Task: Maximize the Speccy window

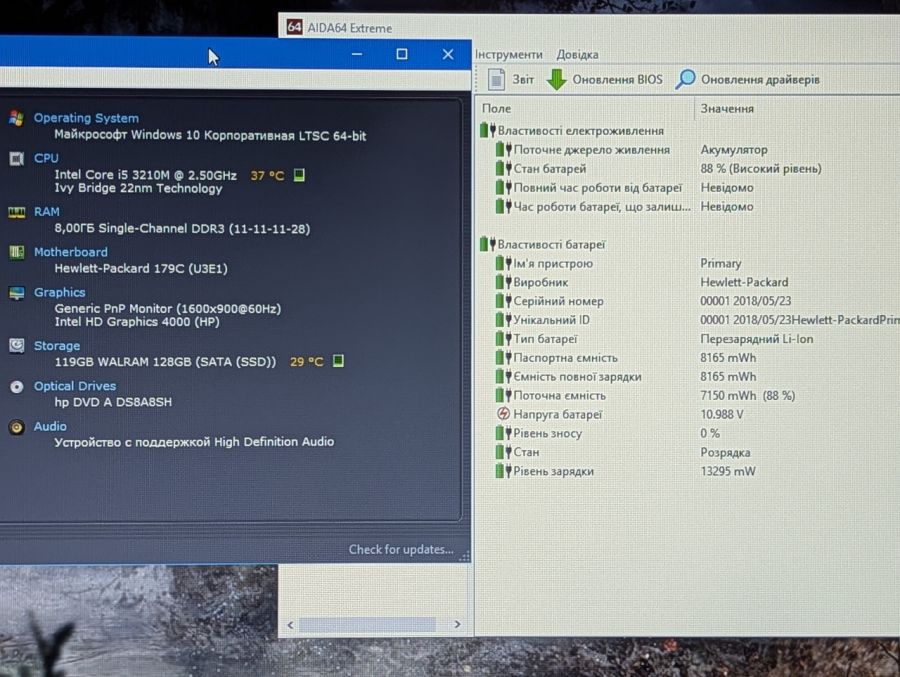Action: click(402, 54)
